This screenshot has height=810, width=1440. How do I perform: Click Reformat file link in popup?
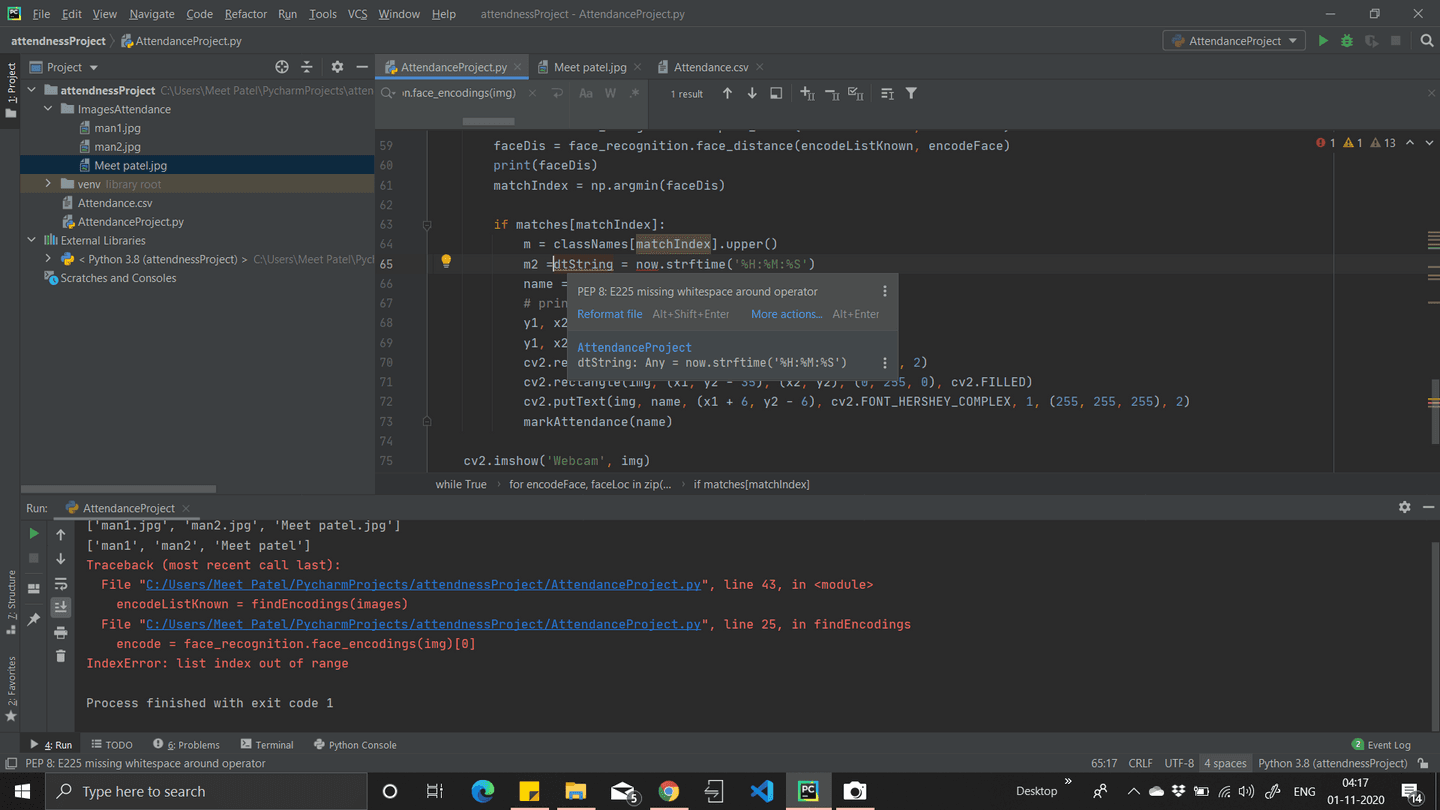pyautogui.click(x=609, y=314)
